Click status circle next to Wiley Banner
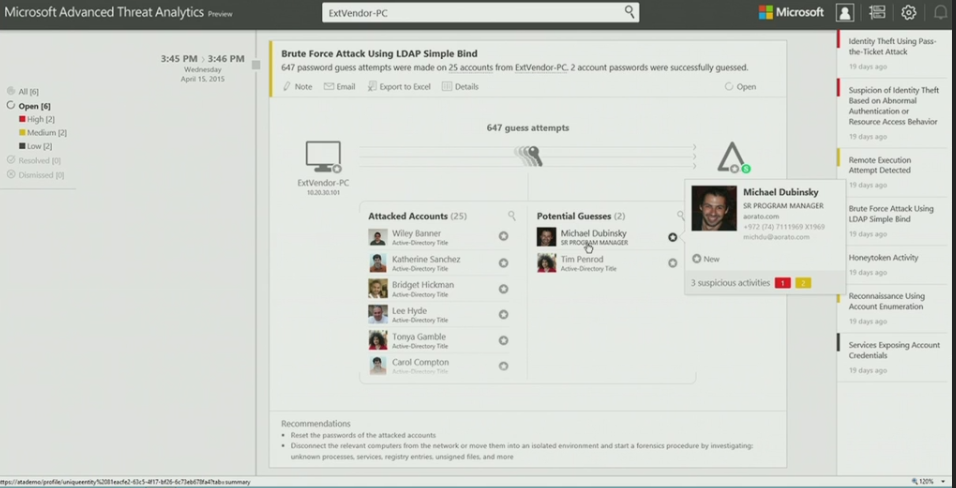 point(504,236)
